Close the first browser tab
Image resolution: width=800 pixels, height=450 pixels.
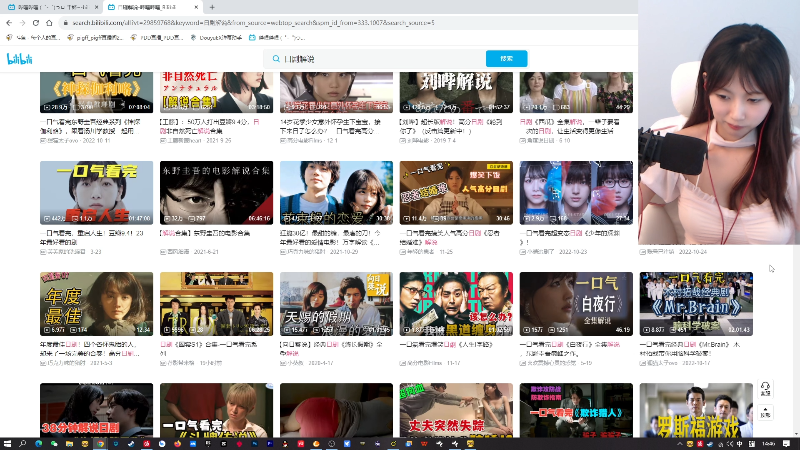click(x=96, y=7)
